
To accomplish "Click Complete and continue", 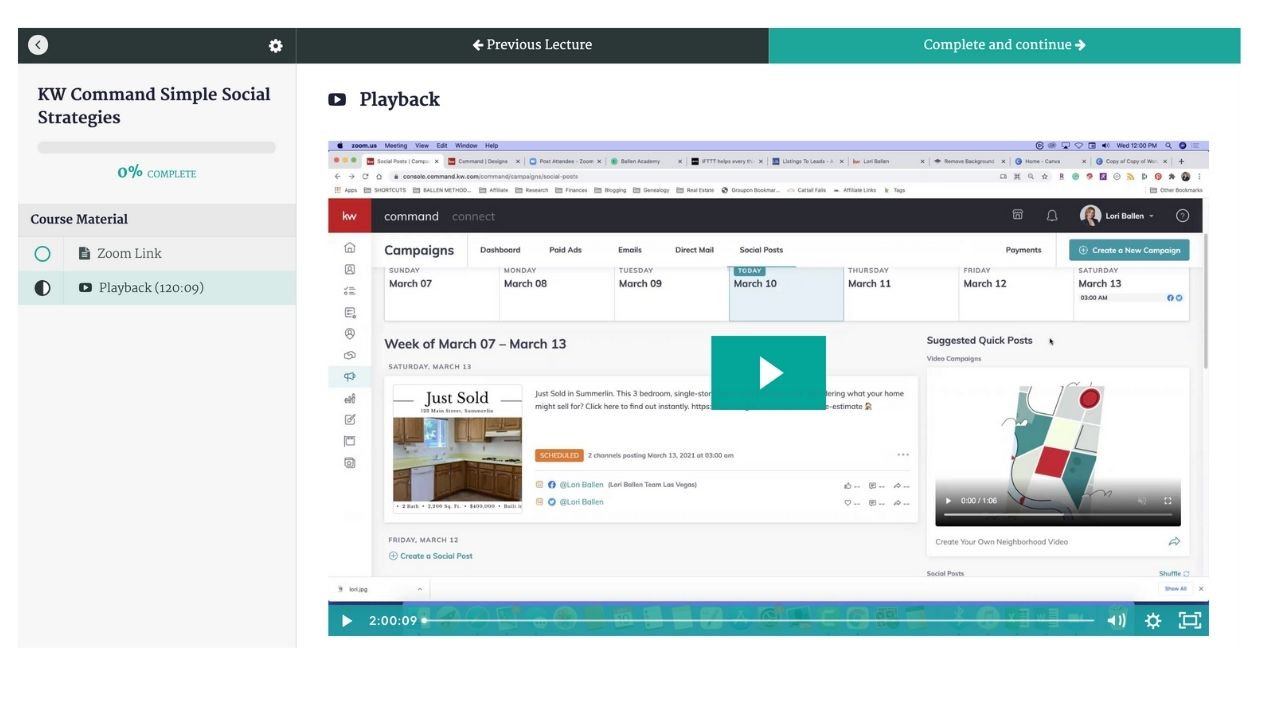I will pyautogui.click(x=1005, y=45).
